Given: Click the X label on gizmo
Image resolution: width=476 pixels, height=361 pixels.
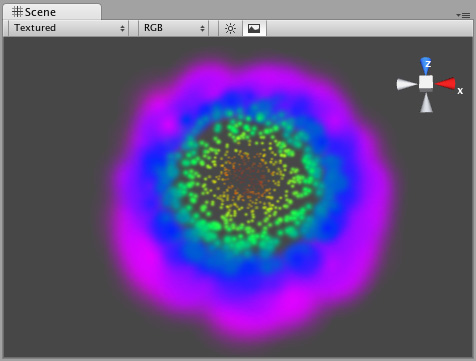Looking at the screenshot, I should 460,91.
